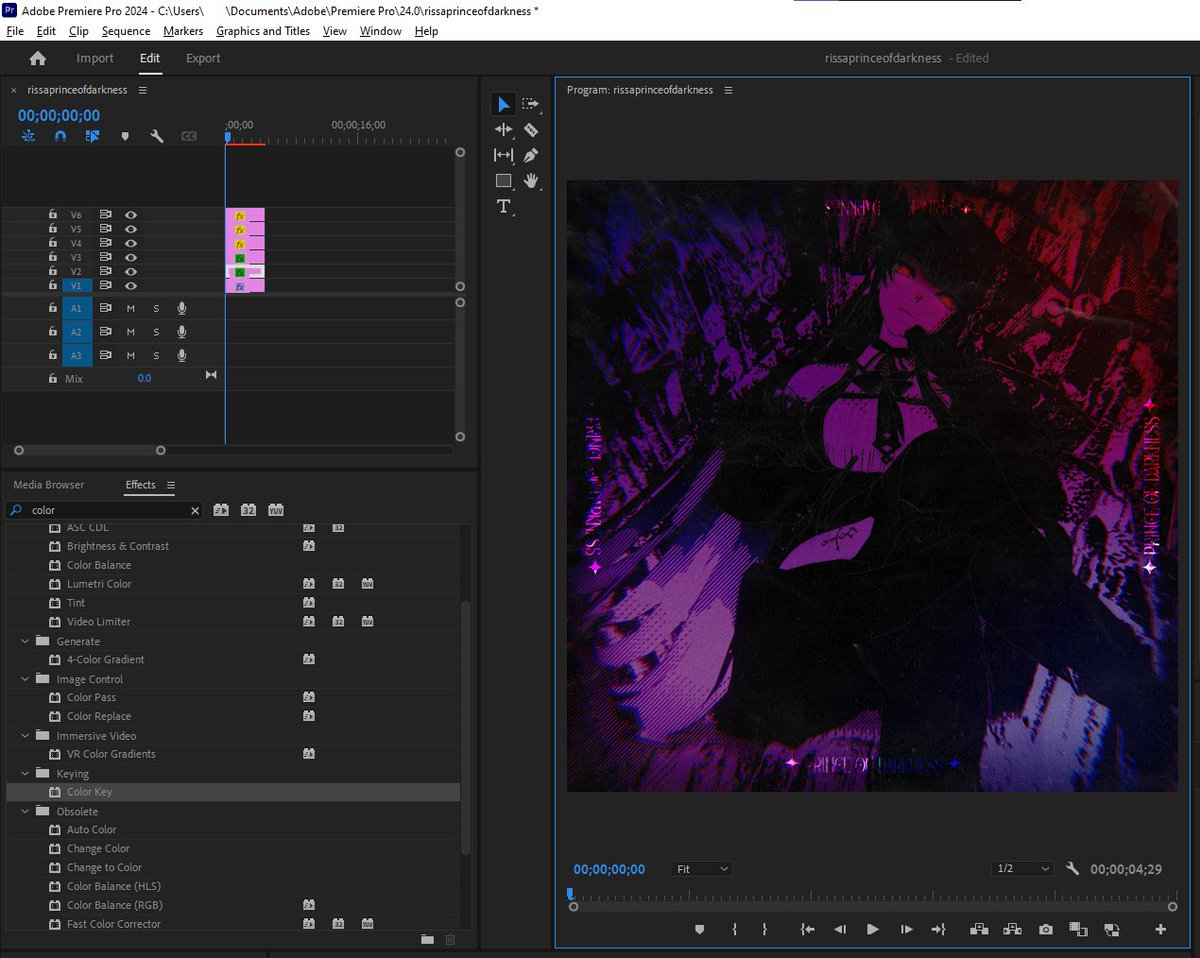Switch to Media Browser tab
1200x958 pixels.
[x=49, y=485]
